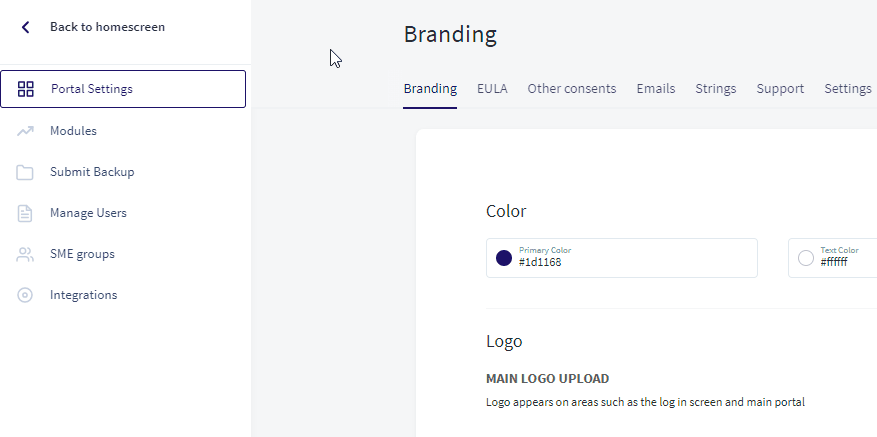Click the Primary Color hex input field
Viewport: 877px width, 437px height.
point(622,258)
